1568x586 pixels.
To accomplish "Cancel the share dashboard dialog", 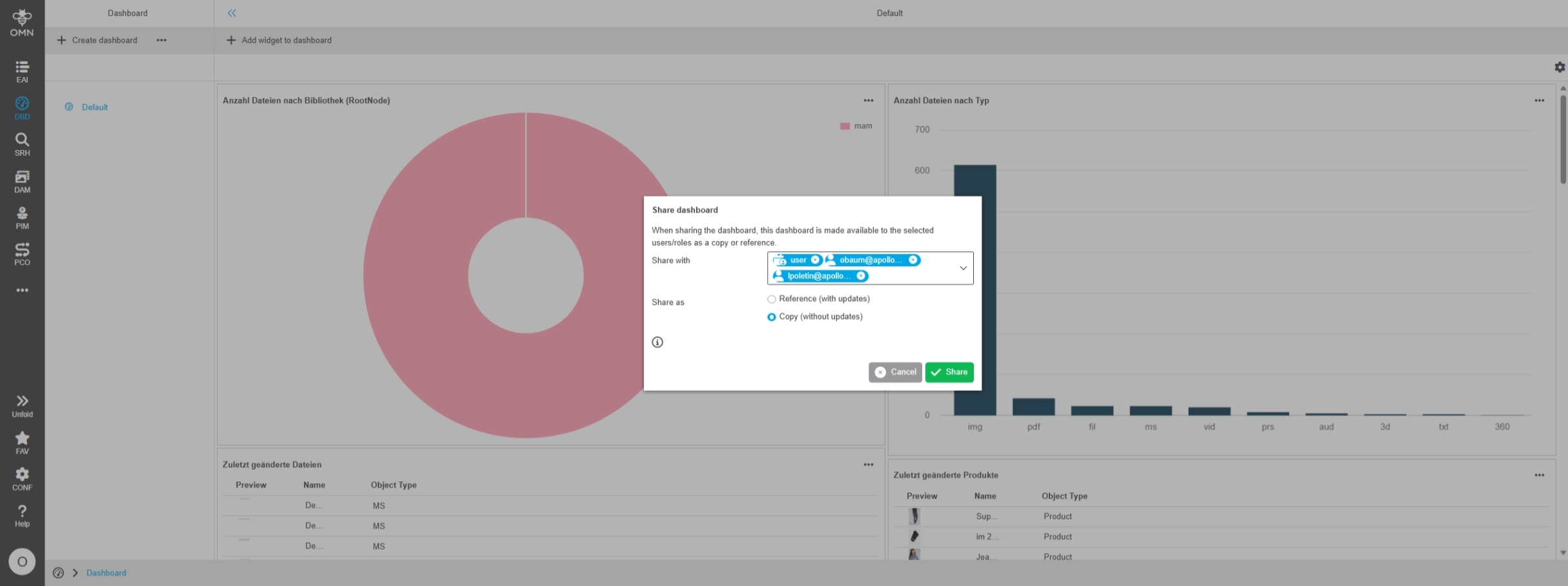I will point(894,372).
